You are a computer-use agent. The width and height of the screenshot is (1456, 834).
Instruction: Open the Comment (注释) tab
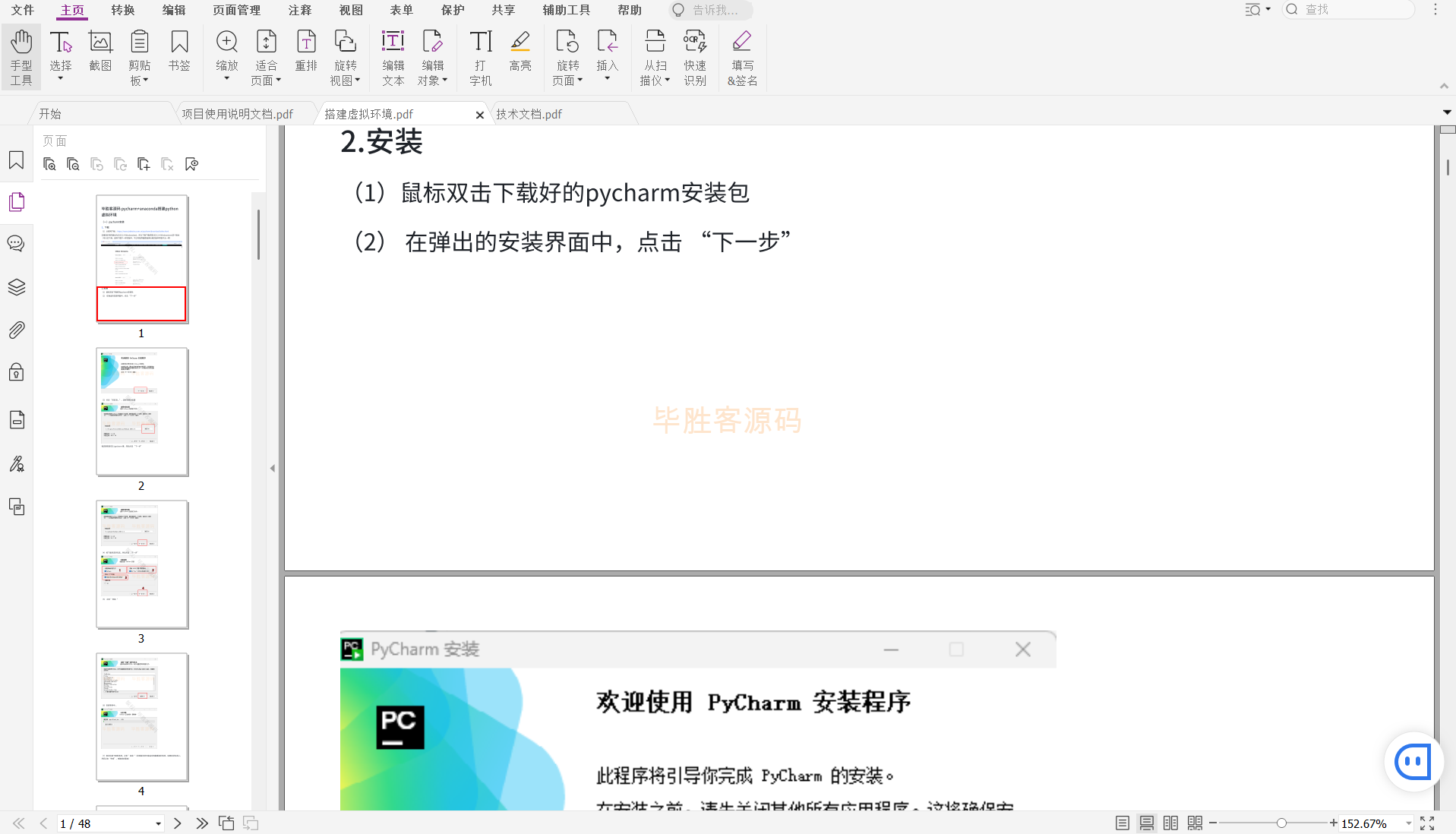tap(300, 10)
